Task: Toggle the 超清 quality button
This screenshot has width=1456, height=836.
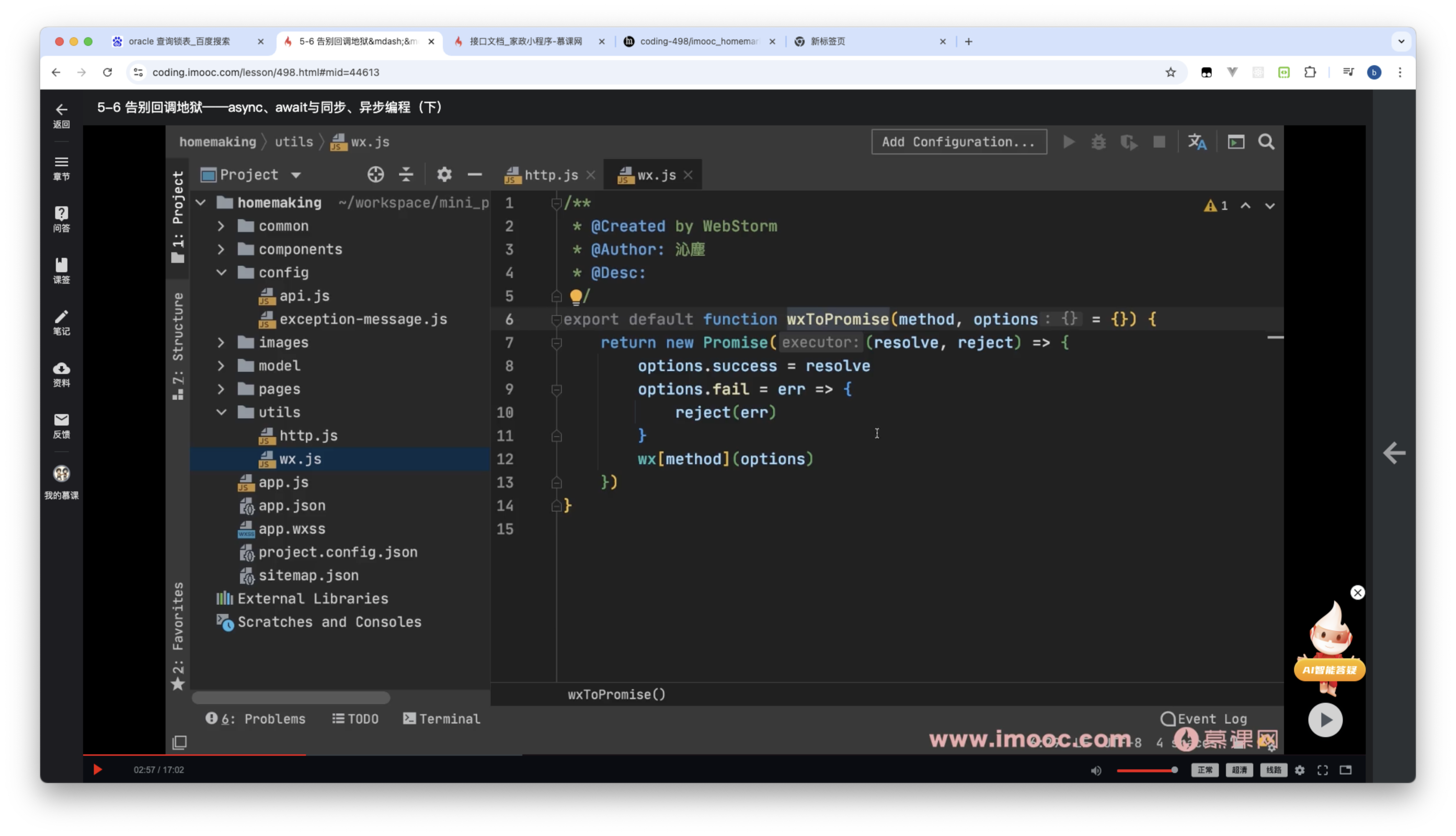Action: click(1239, 770)
